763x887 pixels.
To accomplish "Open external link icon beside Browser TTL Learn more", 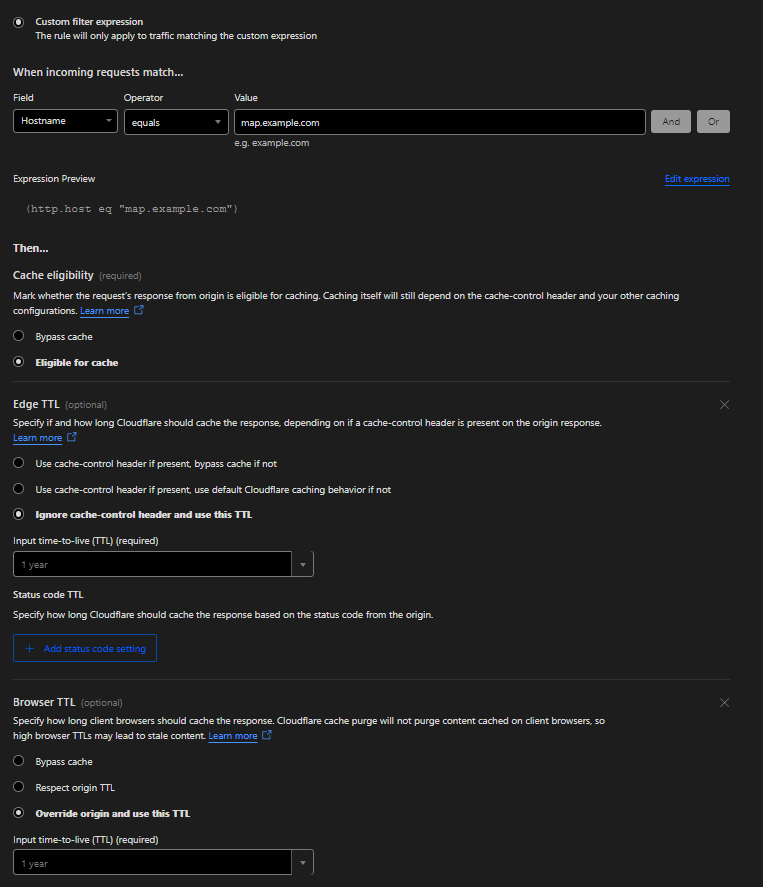I will tap(267, 736).
